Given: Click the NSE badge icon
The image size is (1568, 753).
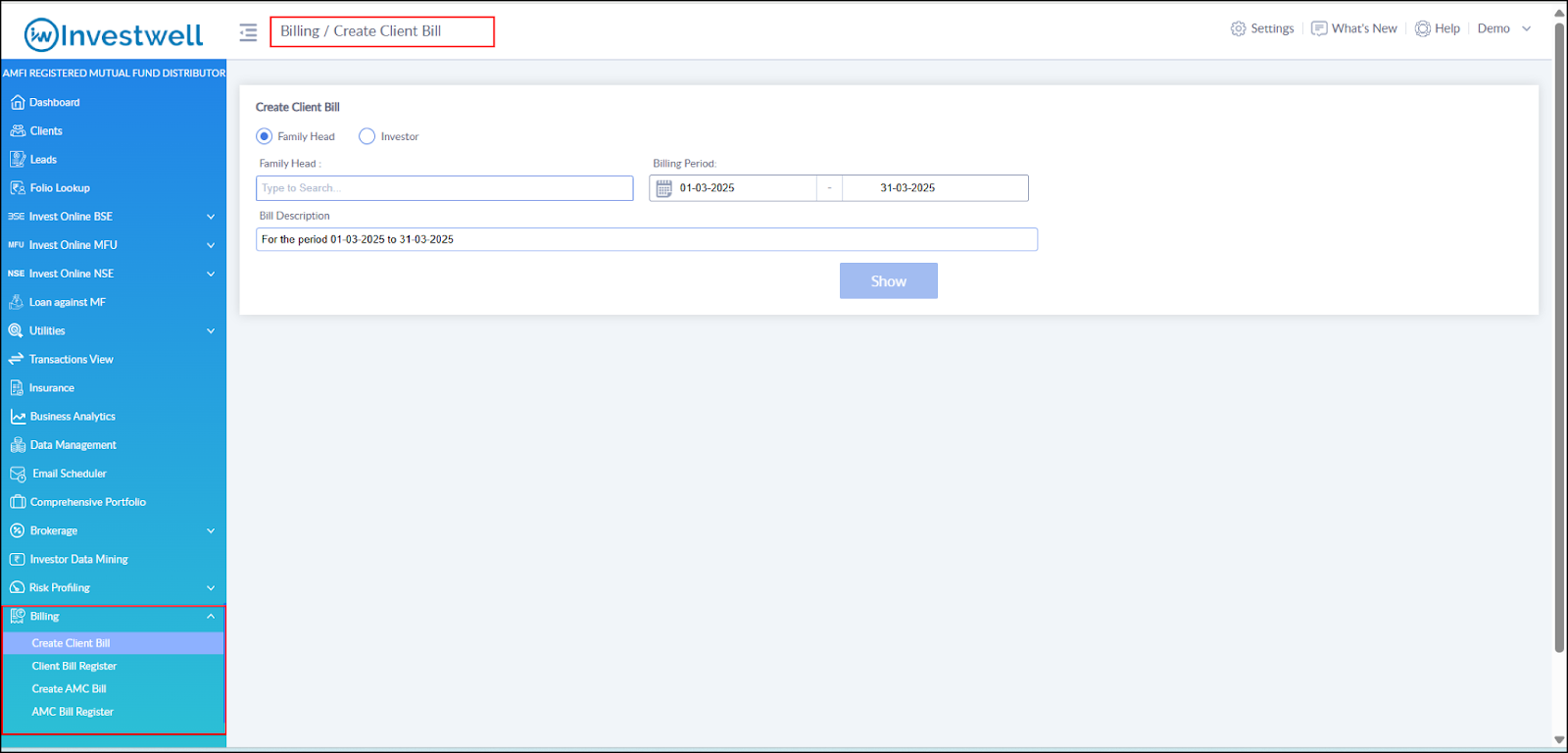Looking at the screenshot, I should coord(16,274).
